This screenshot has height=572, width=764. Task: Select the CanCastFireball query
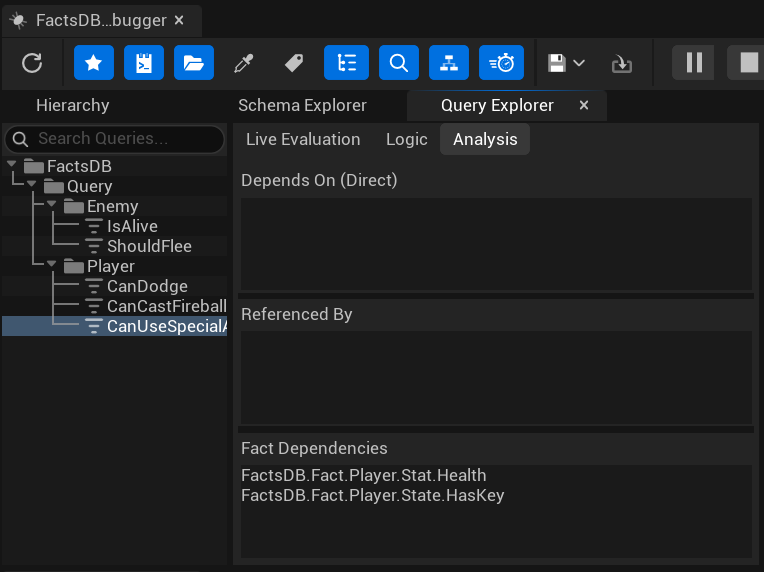tap(167, 306)
